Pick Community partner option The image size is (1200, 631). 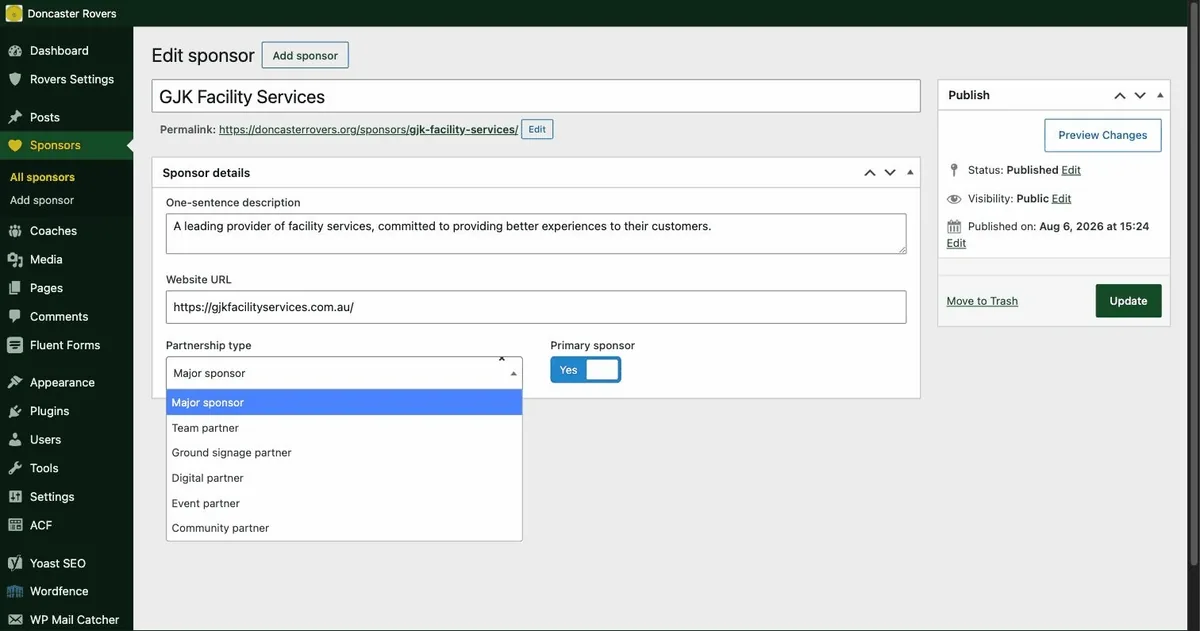point(344,528)
